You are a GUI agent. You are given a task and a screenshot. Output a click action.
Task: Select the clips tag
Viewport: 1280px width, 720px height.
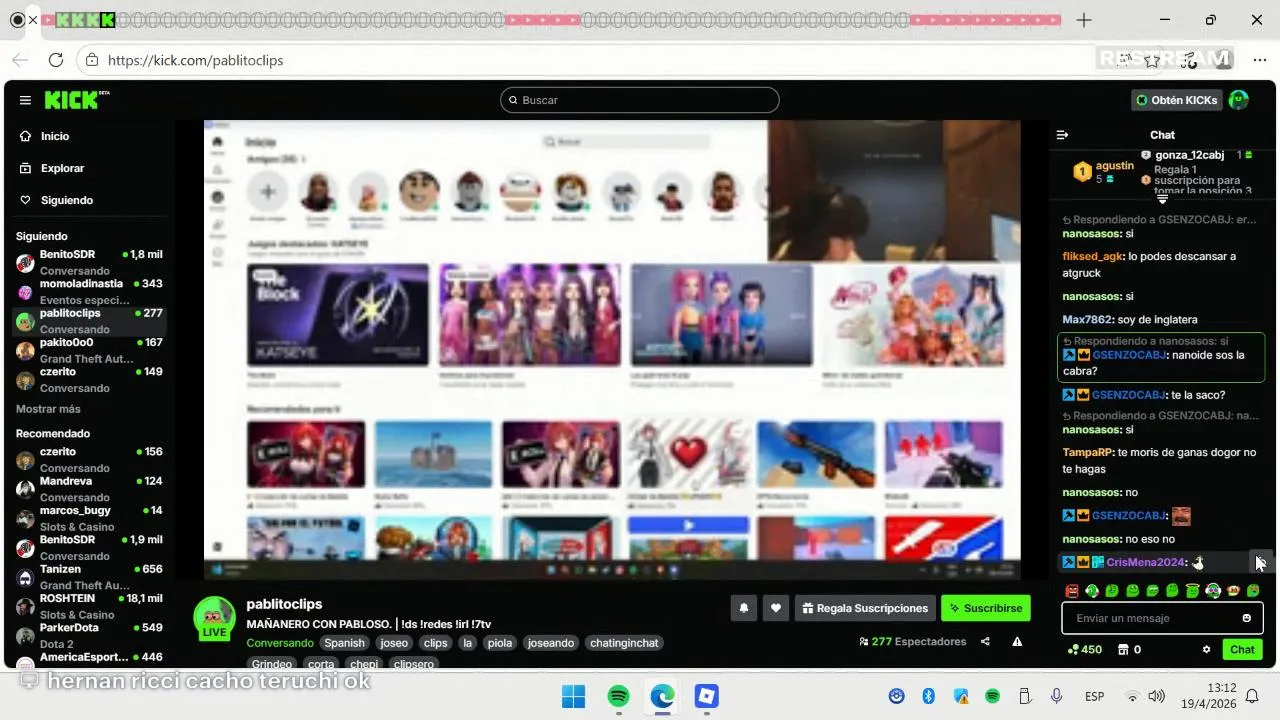coord(435,643)
